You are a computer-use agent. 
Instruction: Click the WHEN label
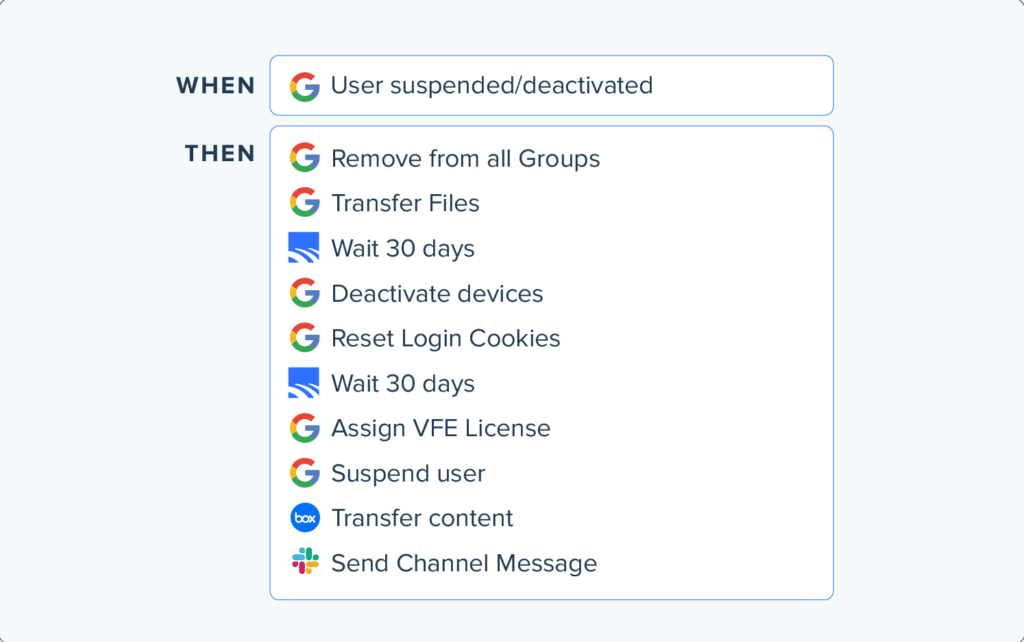point(215,85)
